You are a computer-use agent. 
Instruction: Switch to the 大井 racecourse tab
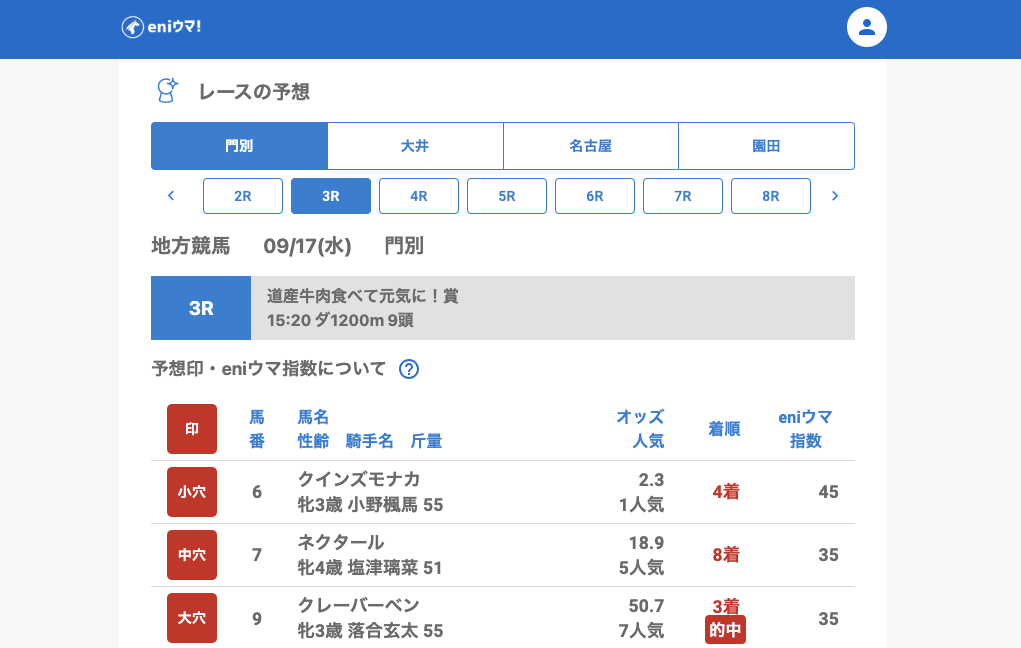pyautogui.click(x=415, y=146)
